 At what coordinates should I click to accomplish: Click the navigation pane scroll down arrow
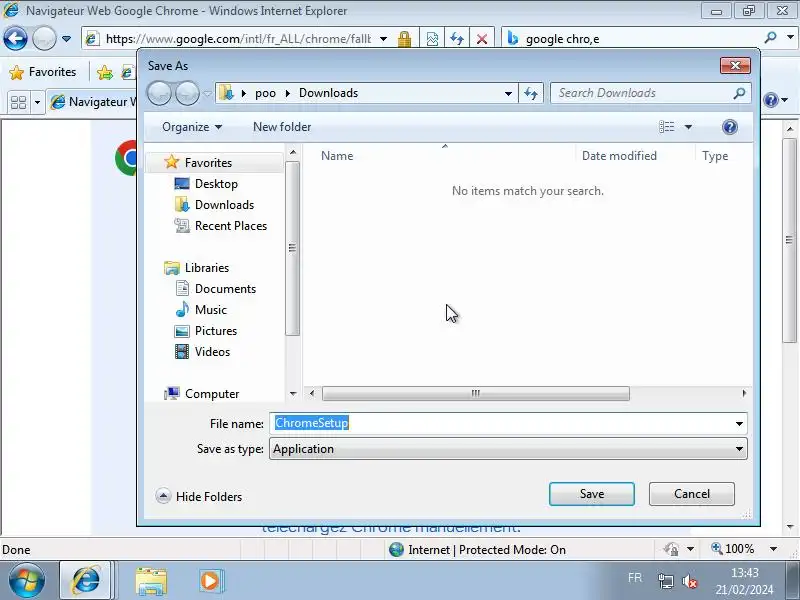[293, 394]
